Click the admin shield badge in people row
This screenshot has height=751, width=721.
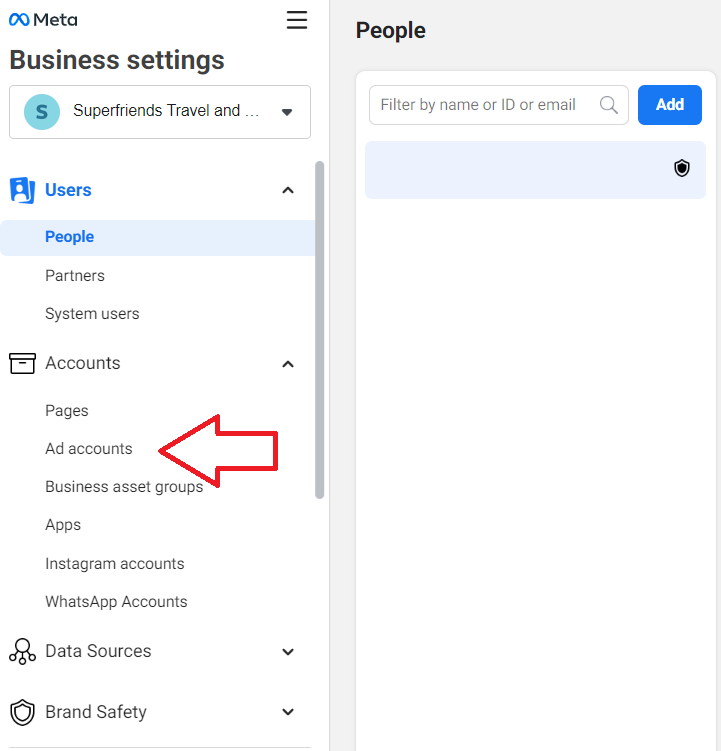click(x=682, y=168)
